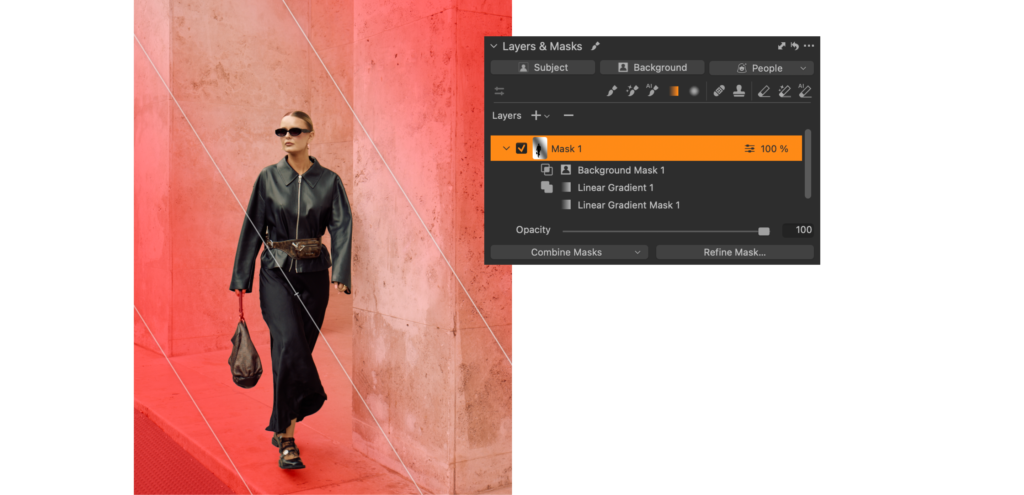Screen dimensions: 1024x495
Task: Toggle the Layers & Masks pin icon
Action: coord(596,46)
